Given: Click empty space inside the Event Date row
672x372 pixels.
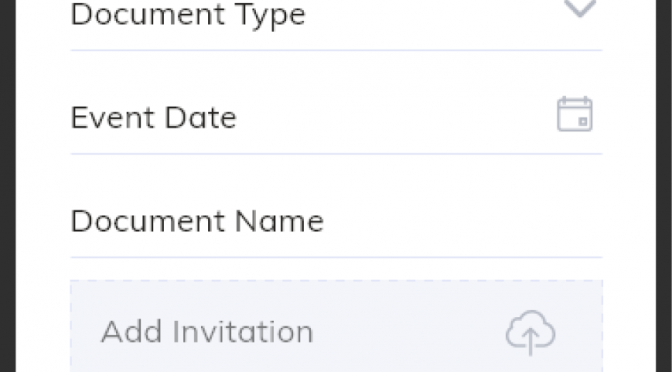Looking at the screenshot, I should click(x=394, y=117).
